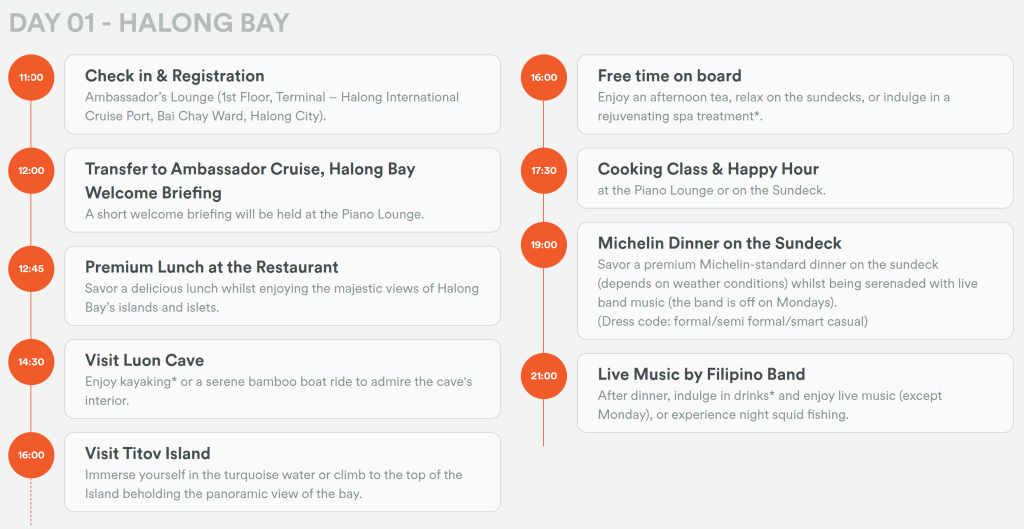Select the 12:00 timeline circle
Viewport: 1024px width, 529px height.
click(31, 171)
